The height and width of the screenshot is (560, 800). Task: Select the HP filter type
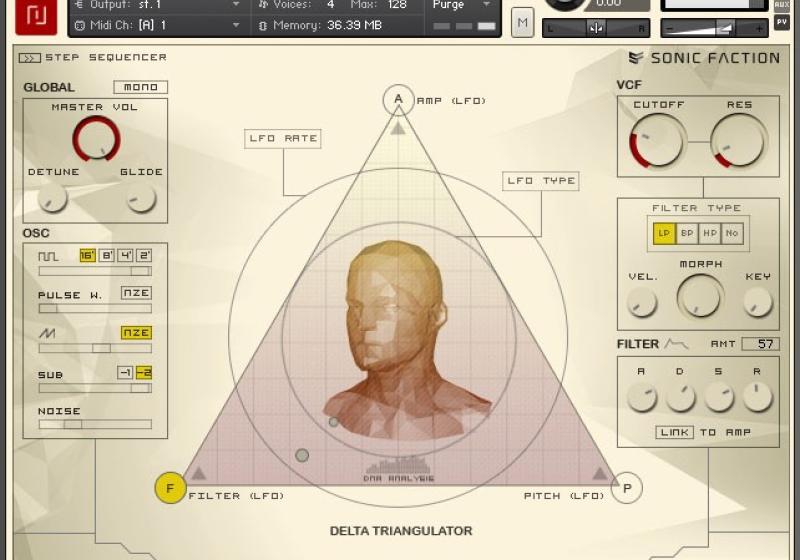(710, 234)
